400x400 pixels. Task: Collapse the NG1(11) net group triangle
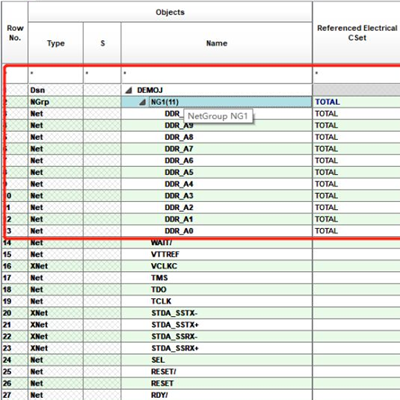click(142, 102)
